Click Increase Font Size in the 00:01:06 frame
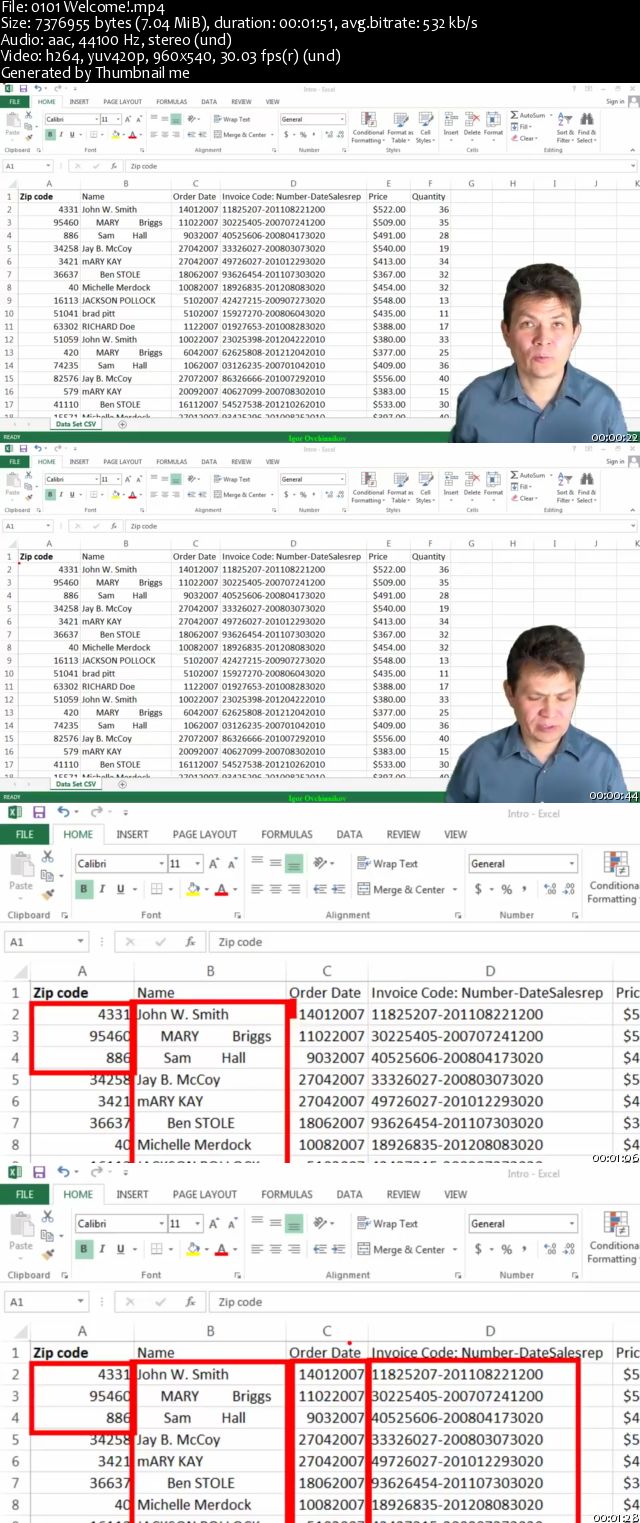The image size is (640, 1523). pos(214,864)
